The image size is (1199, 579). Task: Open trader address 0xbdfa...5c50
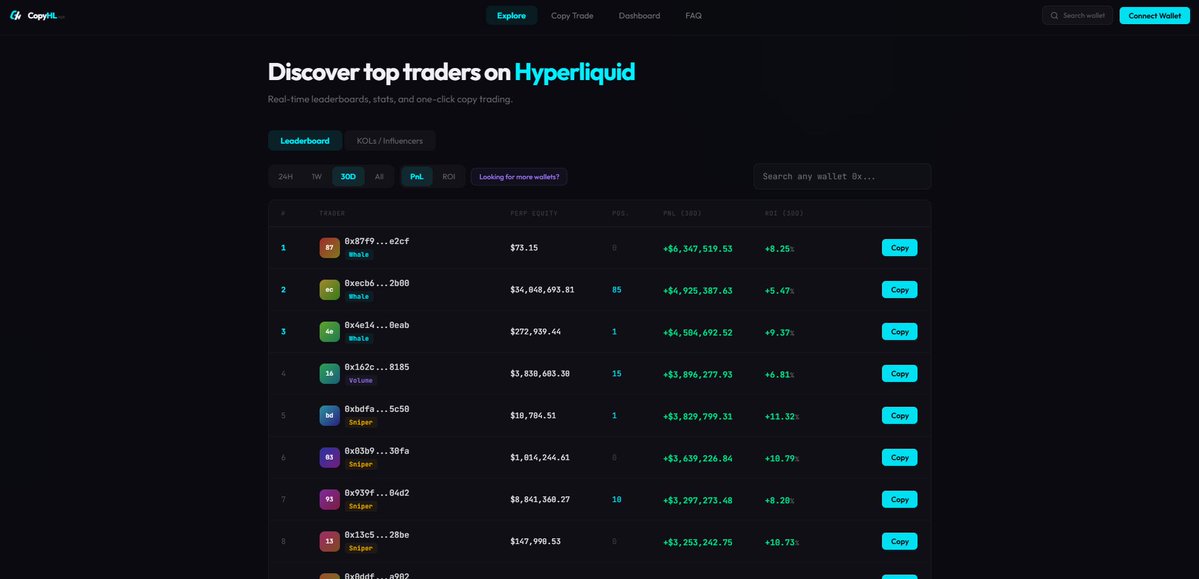[x=377, y=409]
